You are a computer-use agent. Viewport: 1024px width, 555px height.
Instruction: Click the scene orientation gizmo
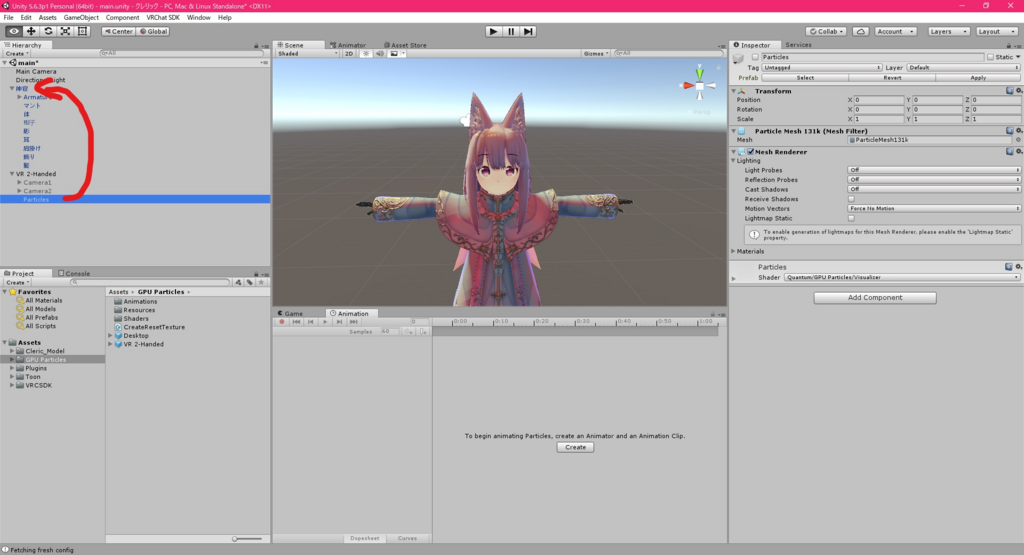pyautogui.click(x=699, y=86)
